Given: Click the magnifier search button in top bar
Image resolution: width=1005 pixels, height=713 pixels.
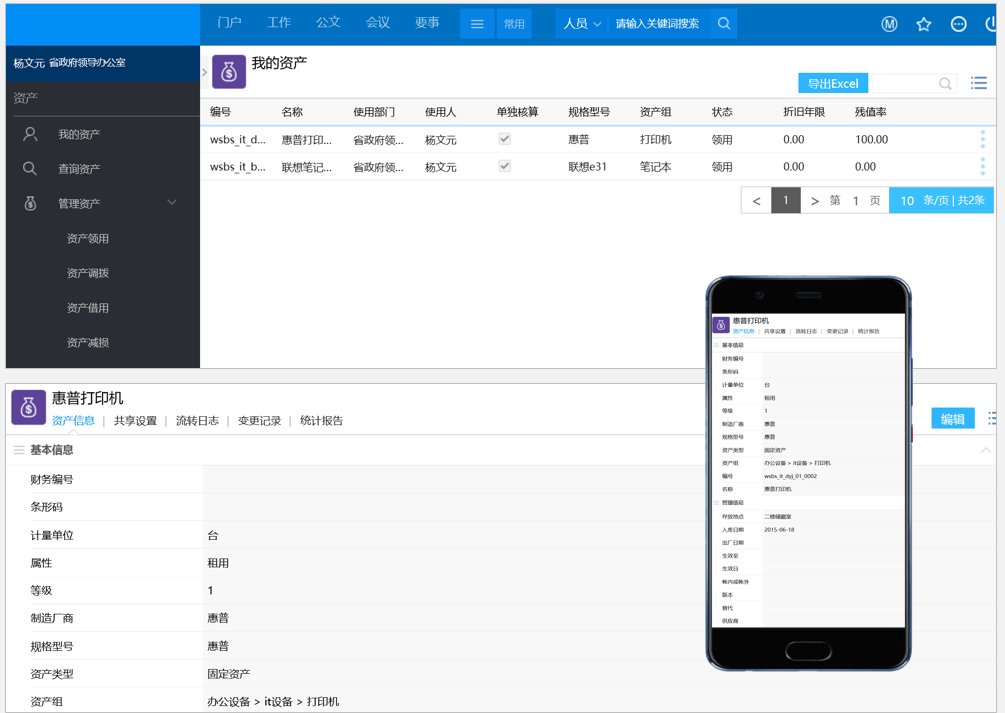Looking at the screenshot, I should click(x=724, y=24).
